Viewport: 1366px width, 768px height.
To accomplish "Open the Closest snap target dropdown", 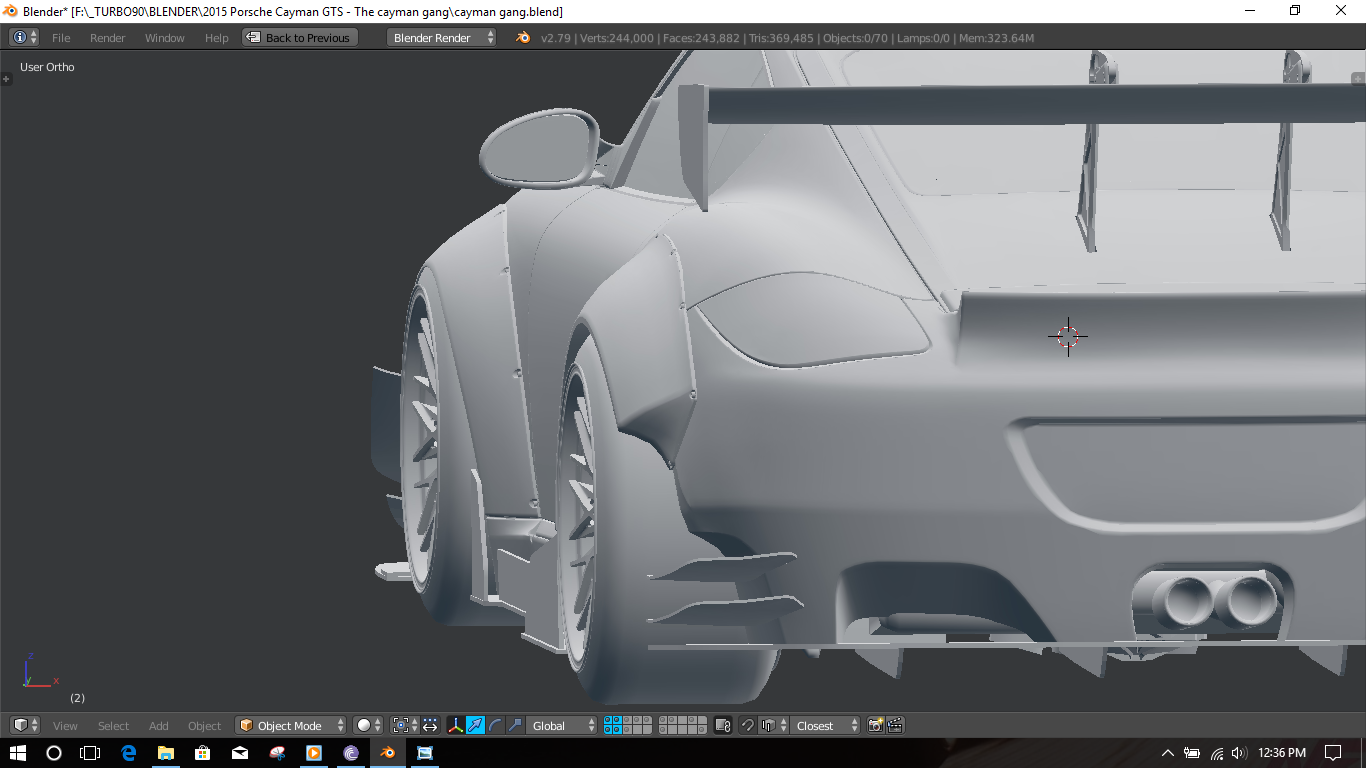I will point(825,725).
